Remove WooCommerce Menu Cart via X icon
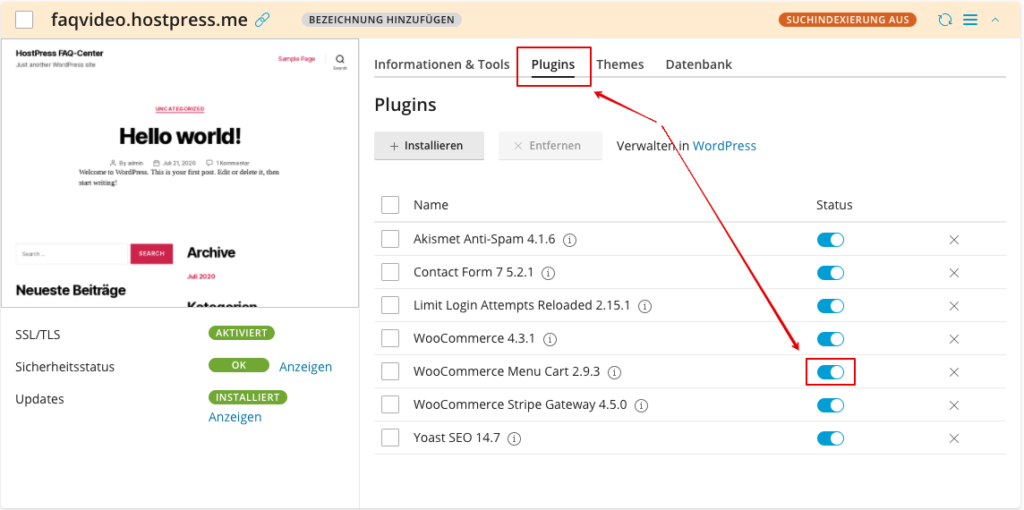The width and height of the screenshot is (1024, 510). point(953,372)
